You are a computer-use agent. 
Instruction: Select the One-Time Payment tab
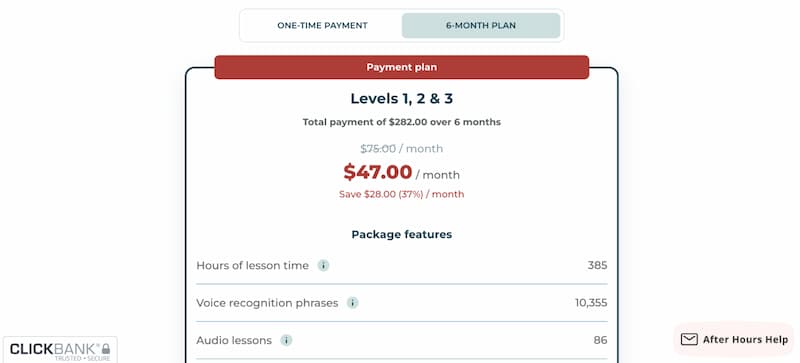coord(322,26)
